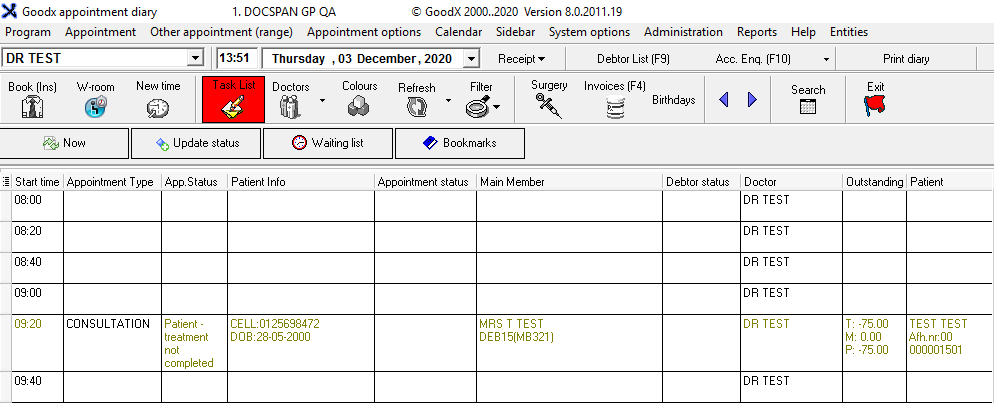Click the Surgery tools icon

(549, 106)
